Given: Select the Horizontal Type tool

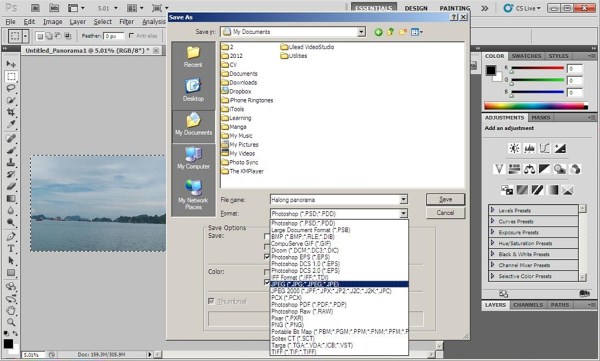Looking at the screenshot, I should click(x=11, y=248).
